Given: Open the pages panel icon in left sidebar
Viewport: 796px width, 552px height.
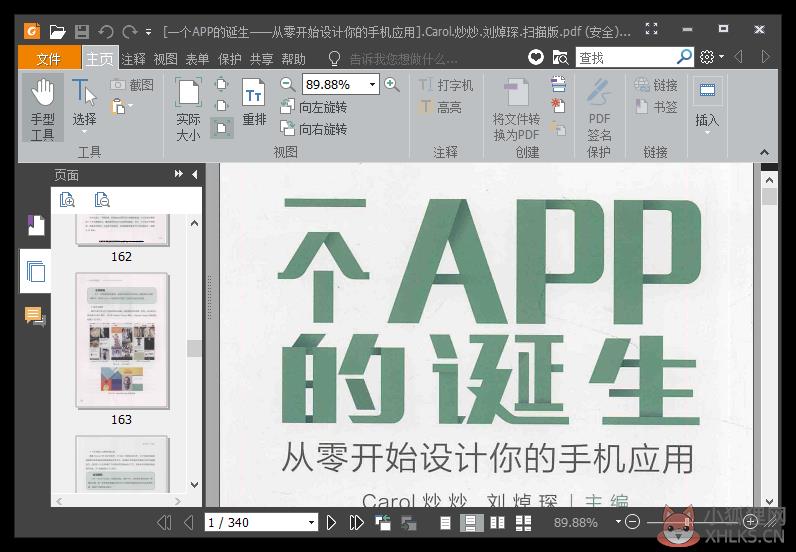Looking at the screenshot, I should pos(36,271).
